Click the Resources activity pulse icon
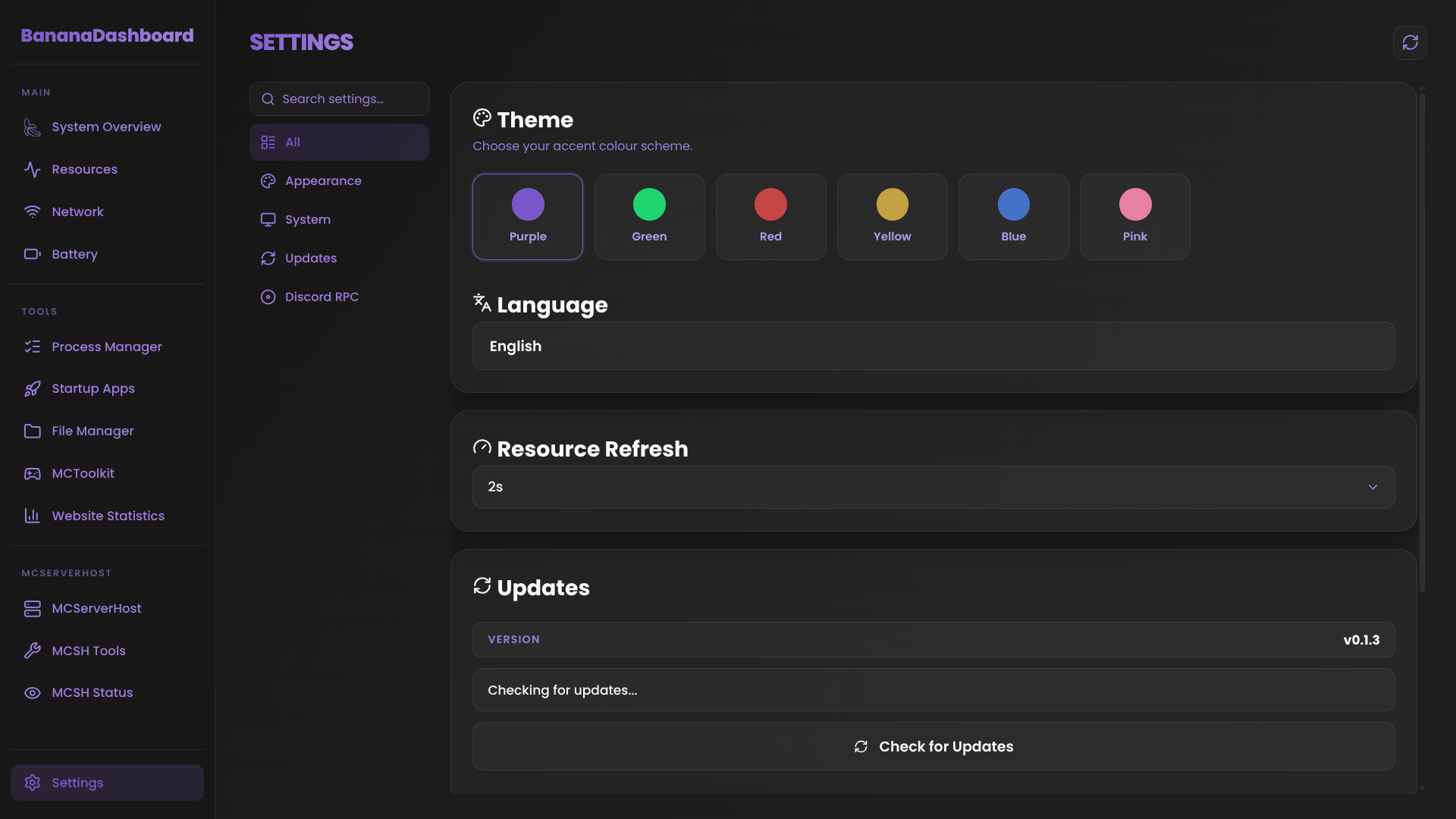Screen dimensions: 1456x819 click(32, 169)
